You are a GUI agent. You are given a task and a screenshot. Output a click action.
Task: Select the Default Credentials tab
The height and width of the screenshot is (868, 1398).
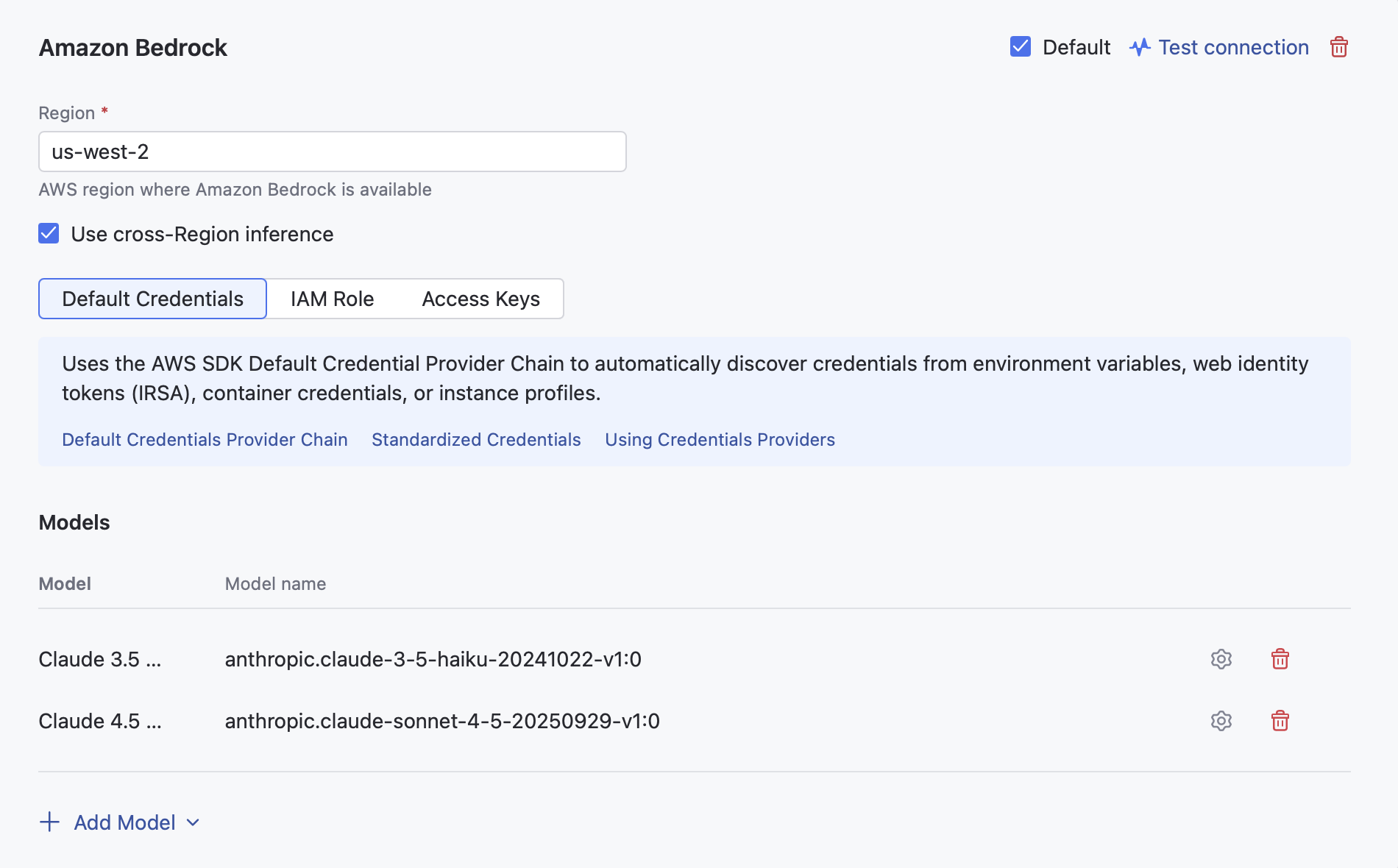pos(152,299)
